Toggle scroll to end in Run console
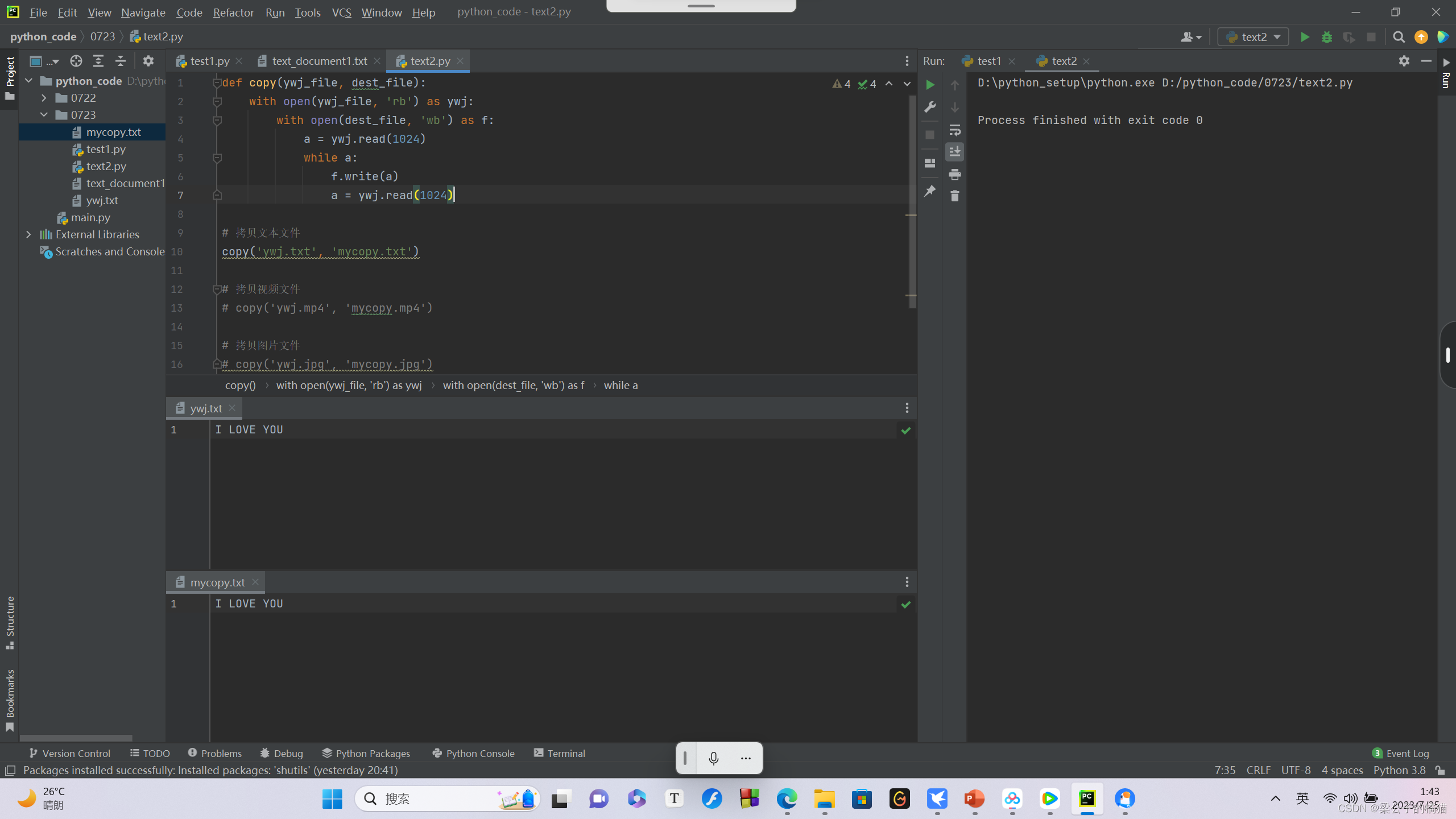1456x819 pixels. click(x=954, y=152)
